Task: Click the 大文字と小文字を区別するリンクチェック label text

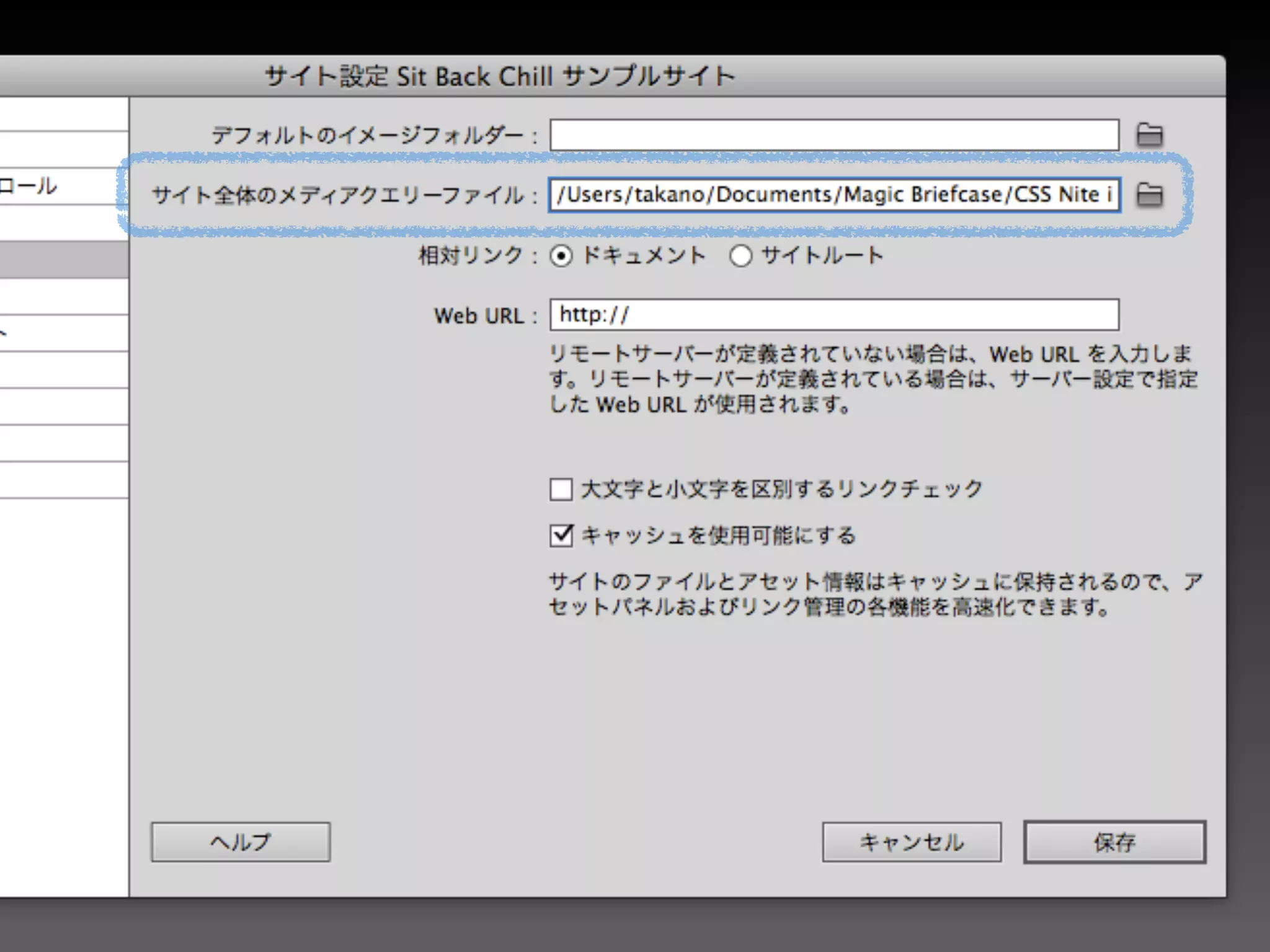Action: pyautogui.click(x=781, y=489)
